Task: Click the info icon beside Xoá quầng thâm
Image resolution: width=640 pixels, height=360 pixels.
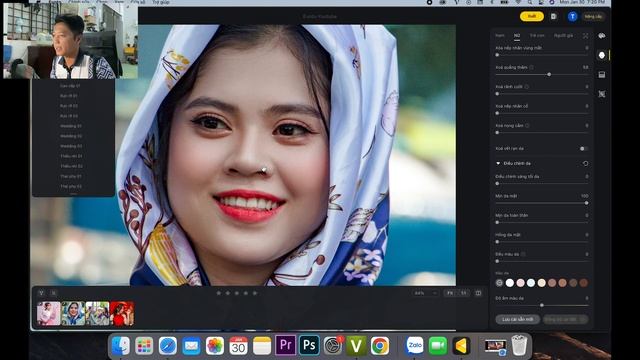Action: (x=531, y=67)
